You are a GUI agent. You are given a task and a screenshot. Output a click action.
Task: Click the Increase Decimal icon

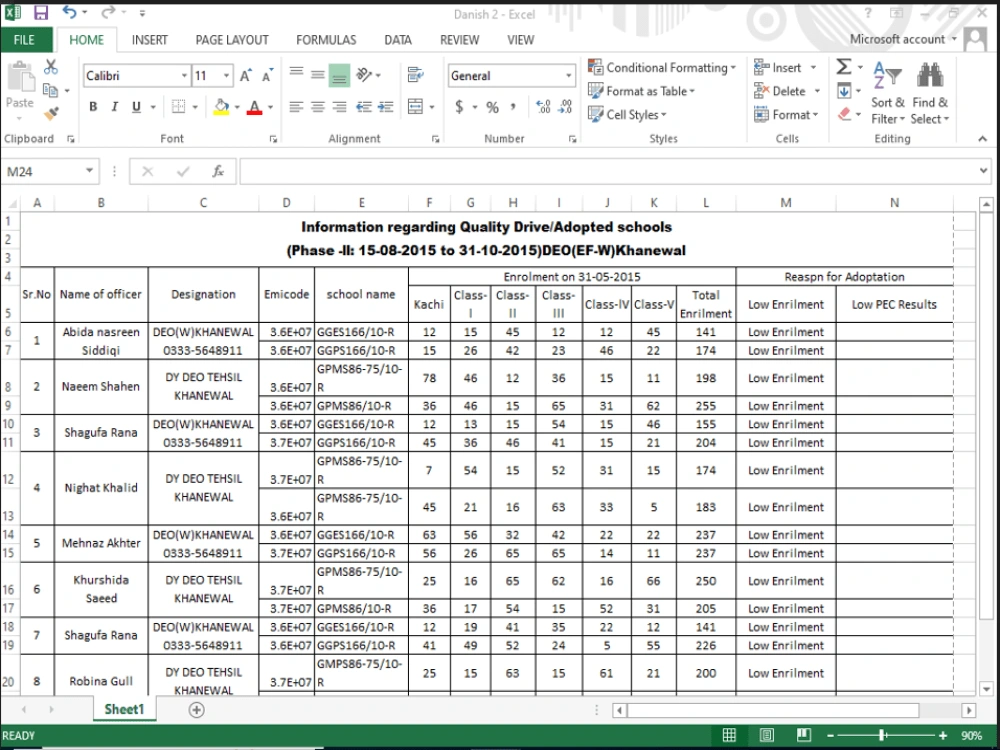pyautogui.click(x=543, y=107)
